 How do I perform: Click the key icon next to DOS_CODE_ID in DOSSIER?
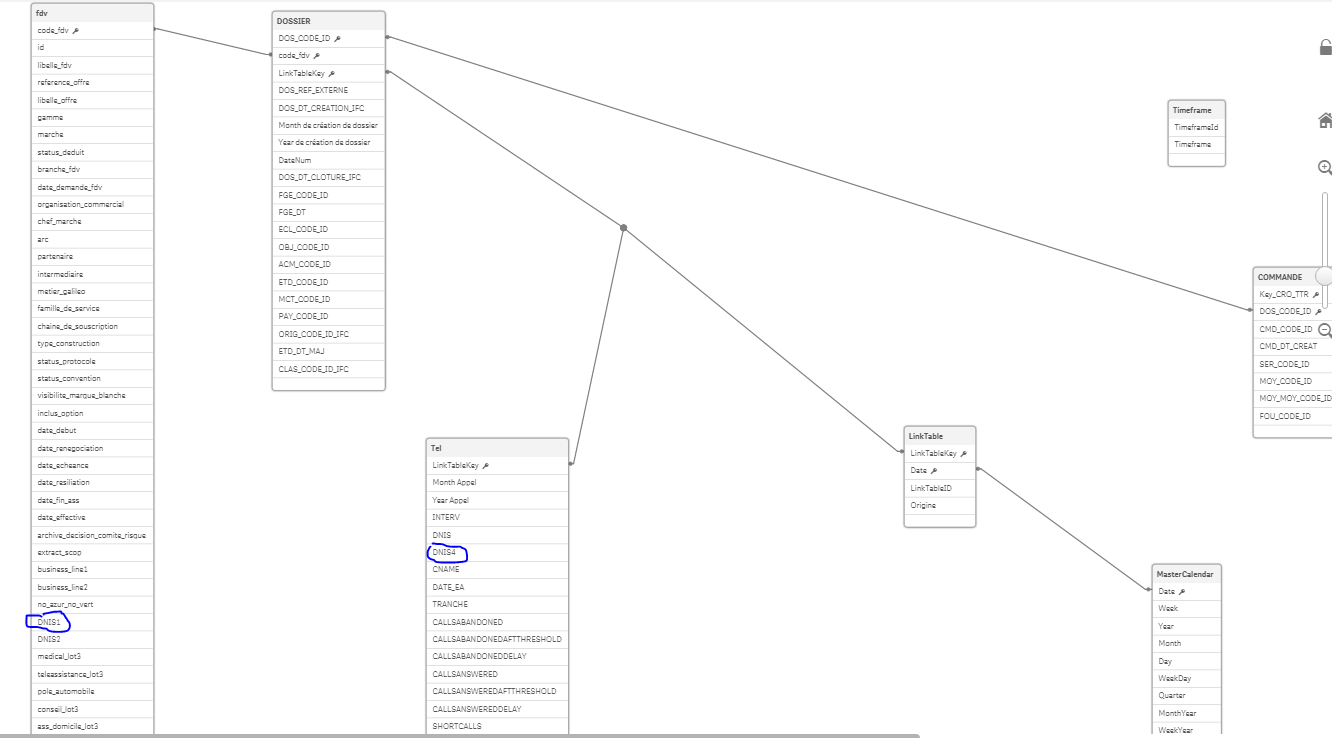(x=338, y=38)
